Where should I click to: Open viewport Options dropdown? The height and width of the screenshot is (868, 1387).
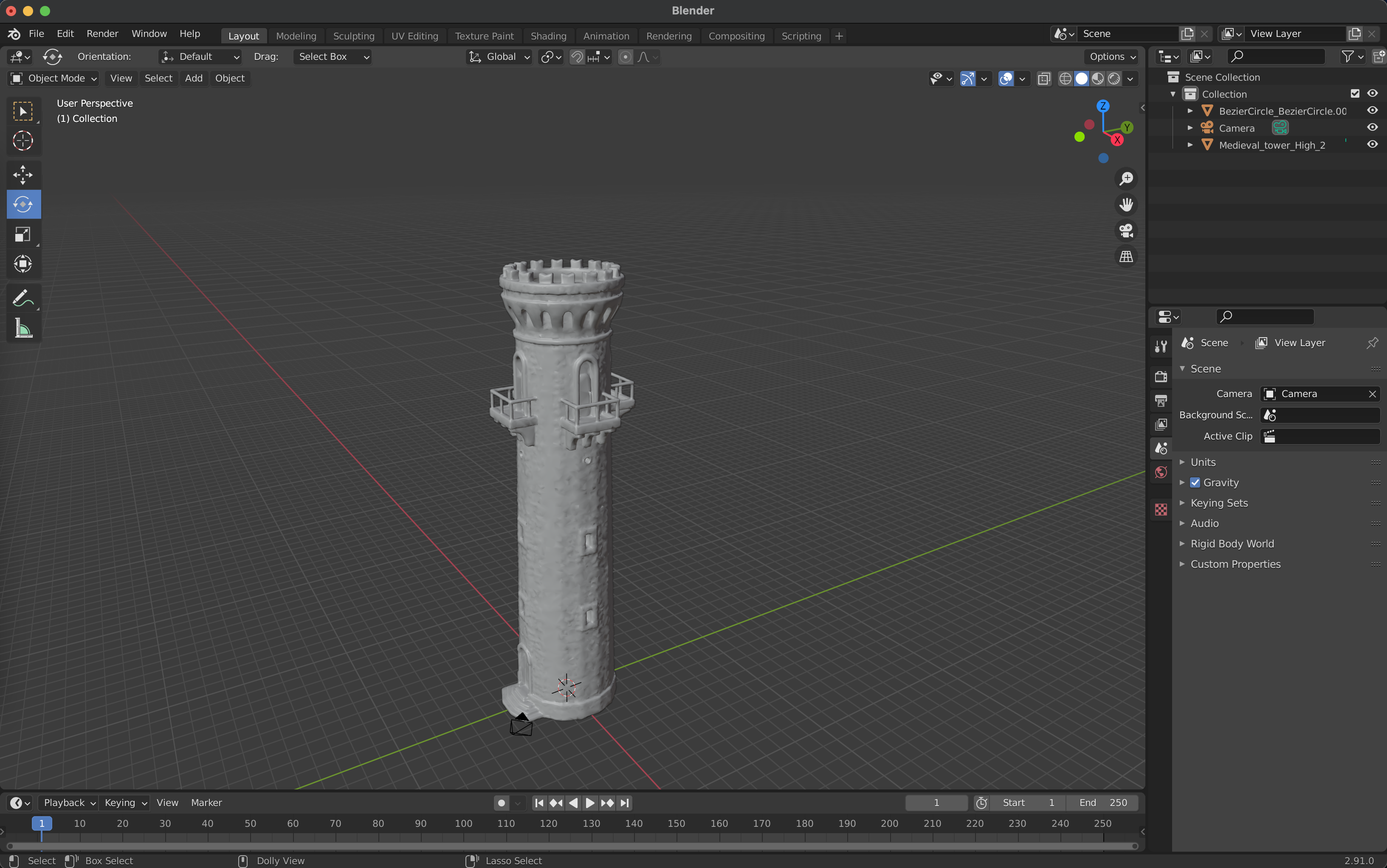pyautogui.click(x=1112, y=57)
